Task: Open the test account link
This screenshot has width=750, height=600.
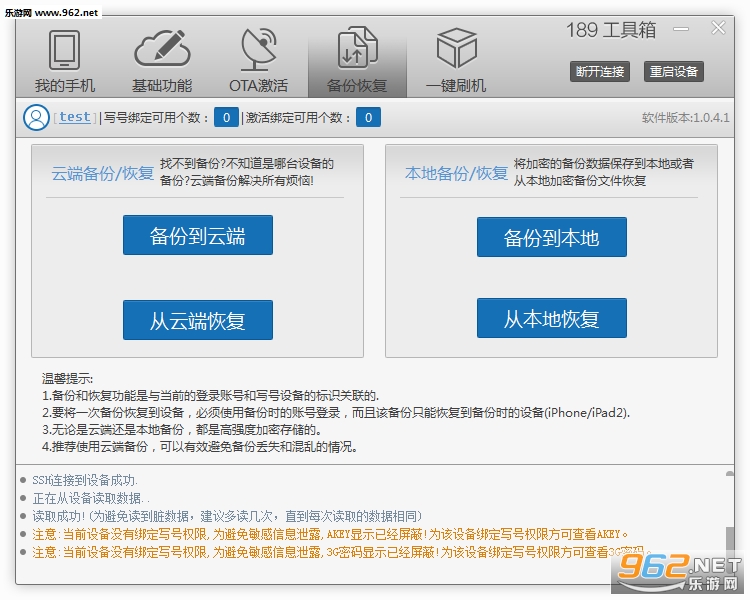Action: (x=75, y=117)
